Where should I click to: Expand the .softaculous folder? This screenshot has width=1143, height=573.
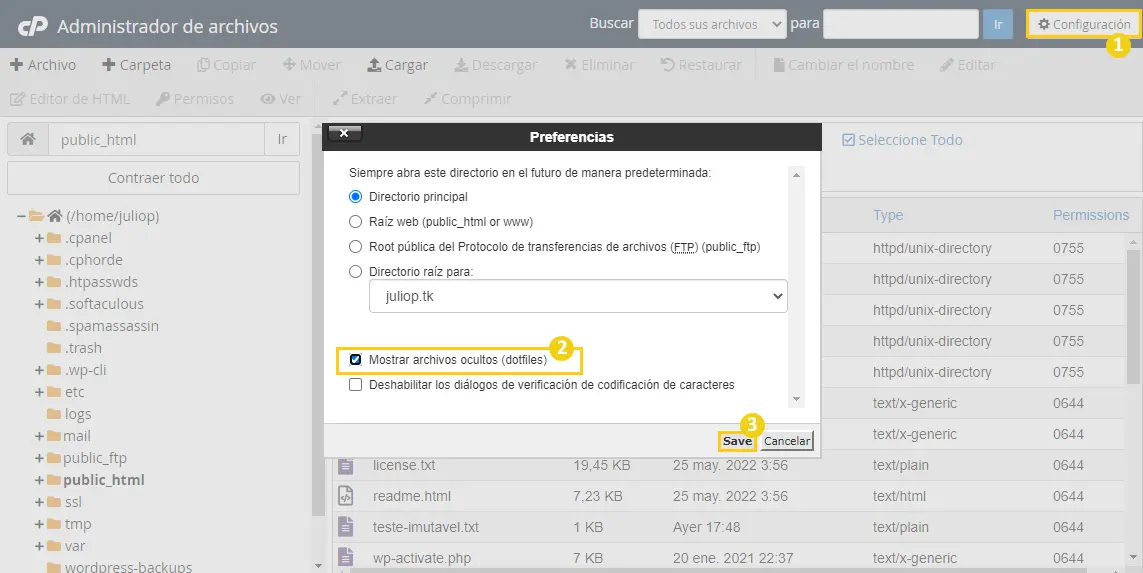coord(39,304)
